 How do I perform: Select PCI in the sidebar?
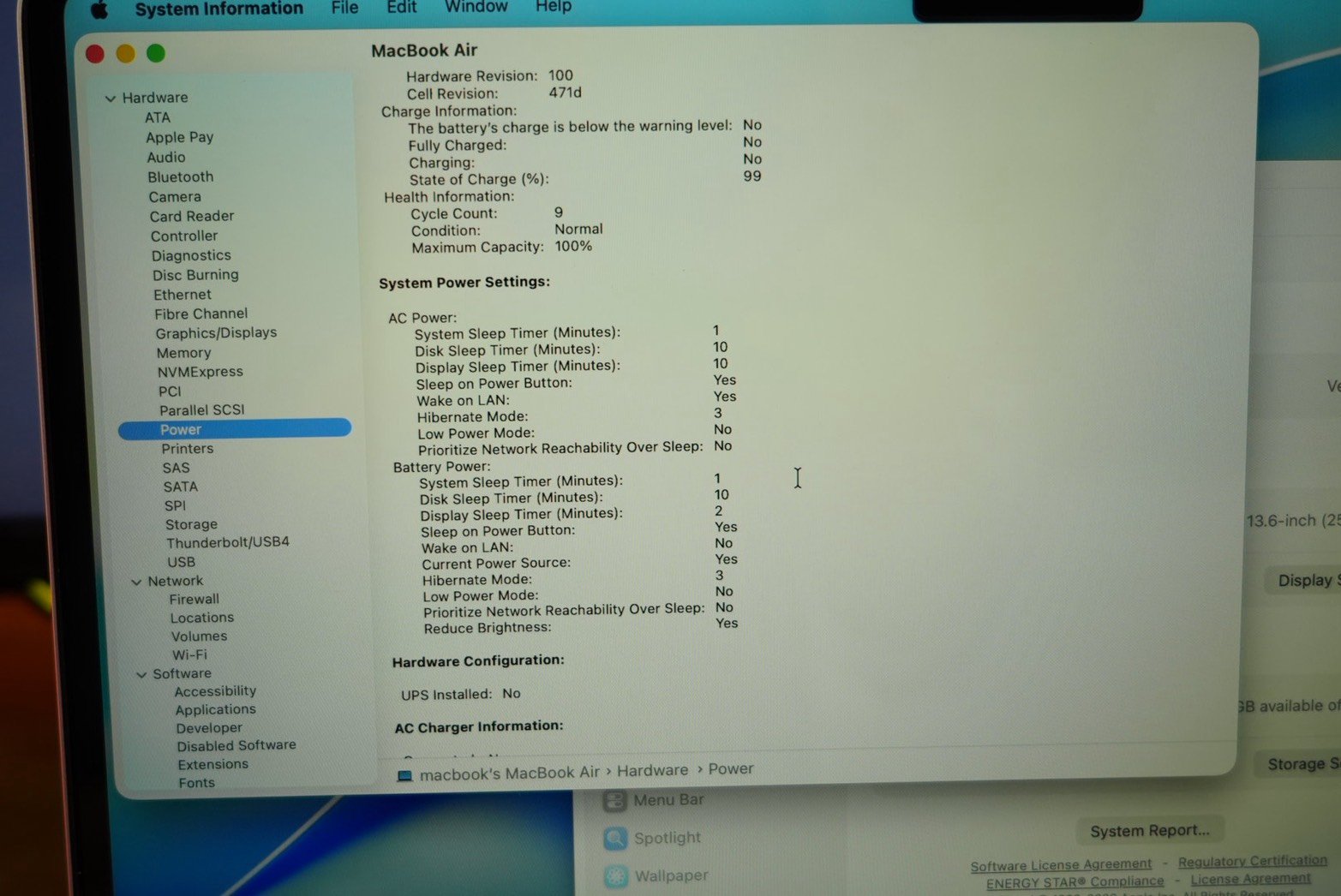[x=170, y=391]
